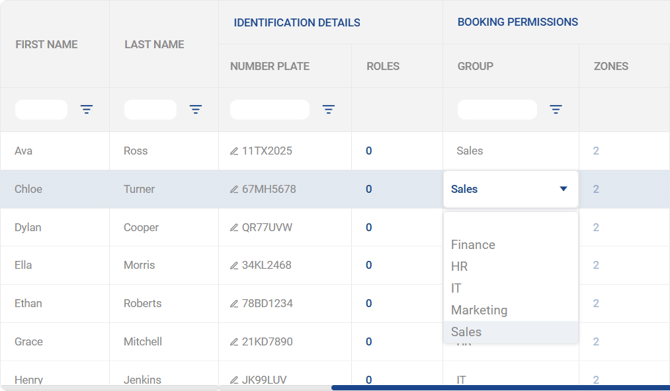Open zones count for Ethan Roberts
The image size is (670, 391).
596,303
